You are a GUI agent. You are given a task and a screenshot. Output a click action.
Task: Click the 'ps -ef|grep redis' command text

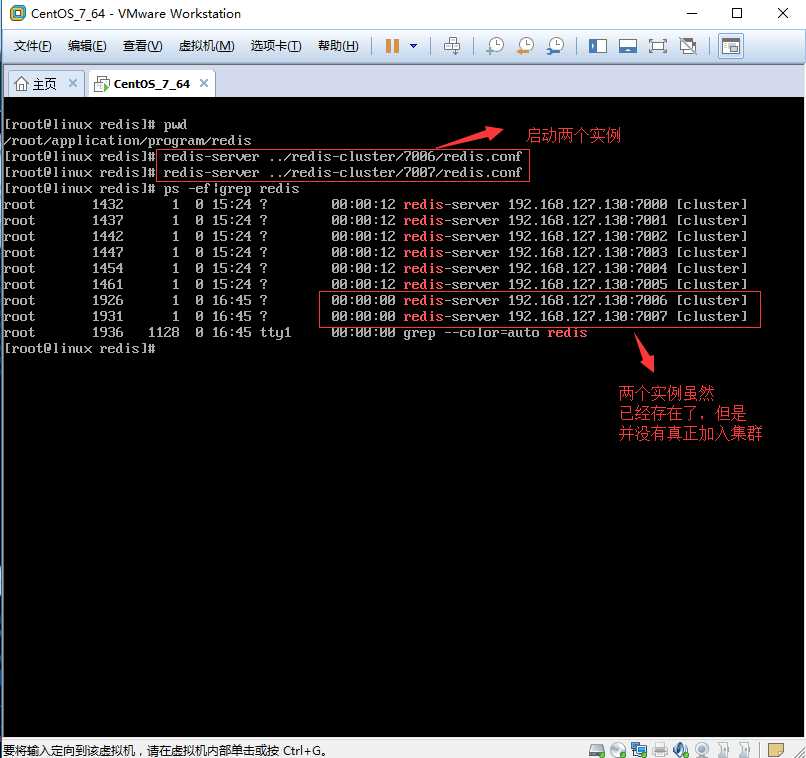231,188
